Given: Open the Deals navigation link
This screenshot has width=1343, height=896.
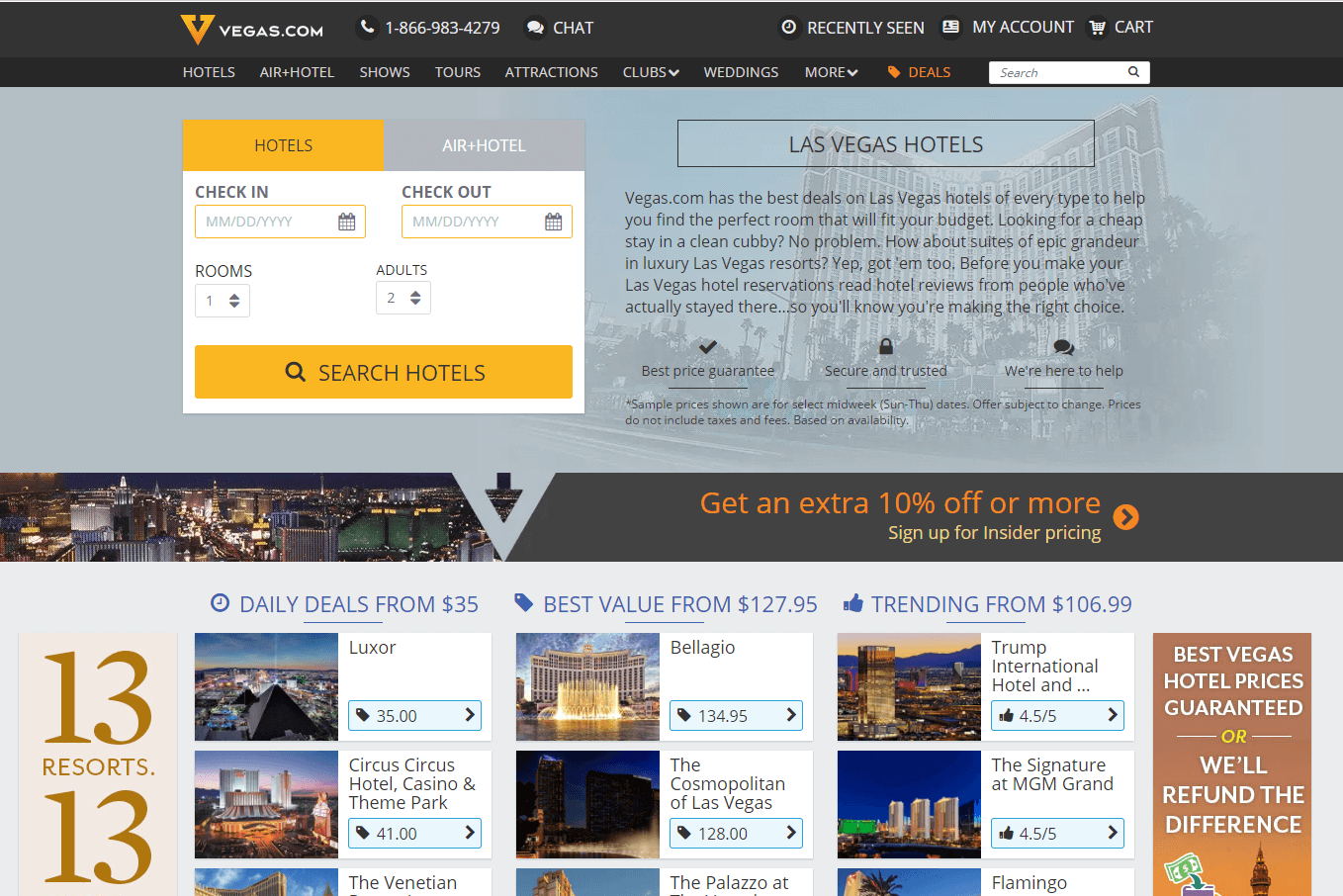Looking at the screenshot, I should click(x=930, y=72).
